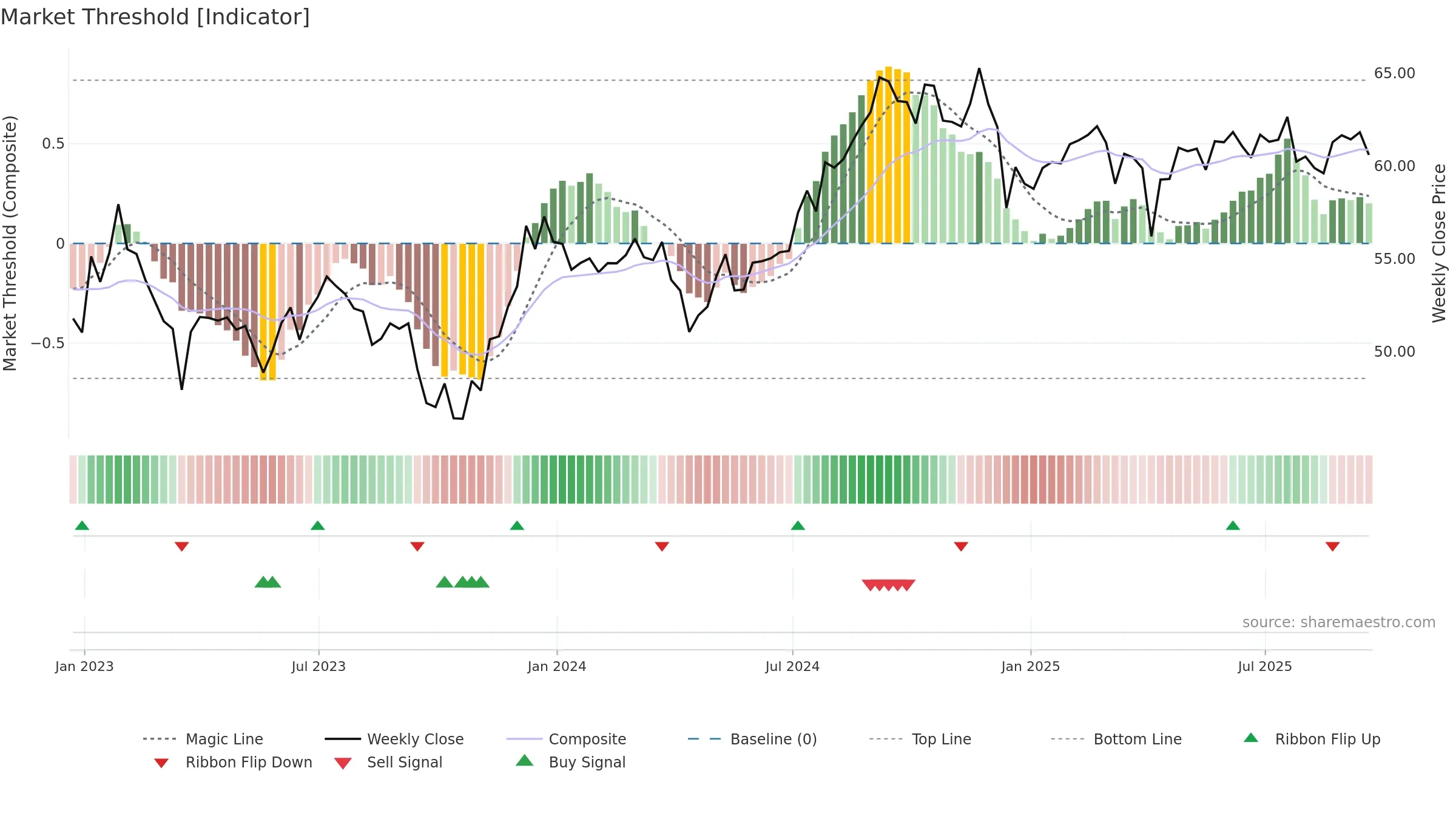Click the red triangle icon beside Sell Signal

[x=343, y=763]
